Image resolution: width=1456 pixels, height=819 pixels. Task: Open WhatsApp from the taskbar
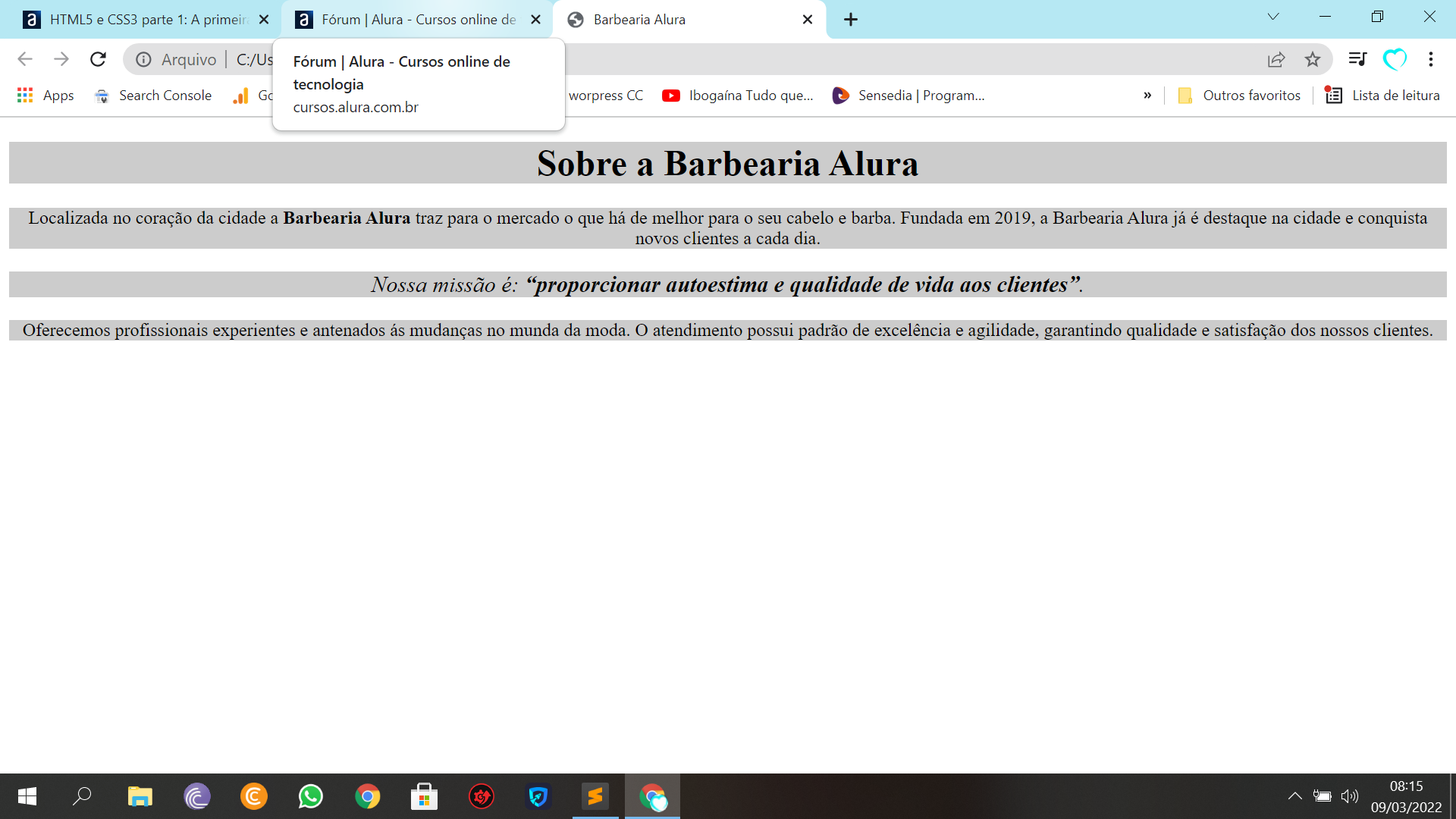311,796
